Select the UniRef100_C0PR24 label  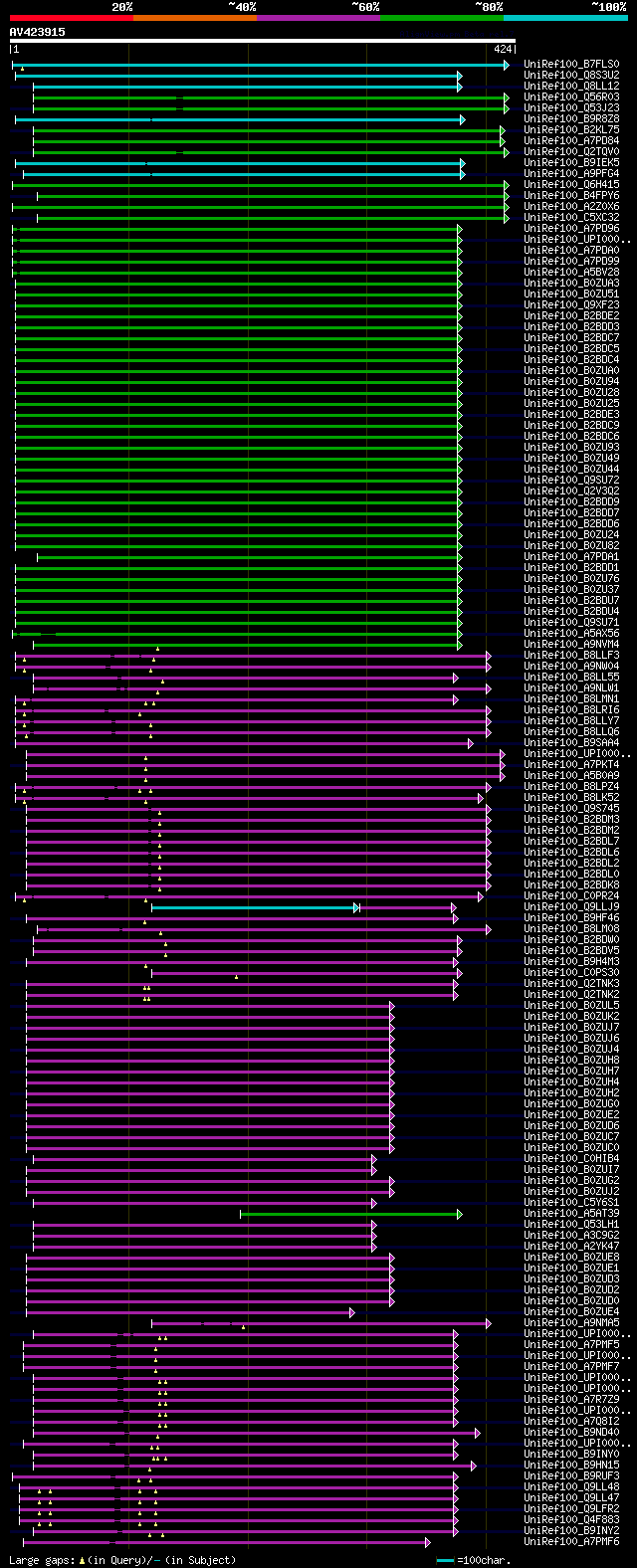pyautogui.click(x=571, y=896)
